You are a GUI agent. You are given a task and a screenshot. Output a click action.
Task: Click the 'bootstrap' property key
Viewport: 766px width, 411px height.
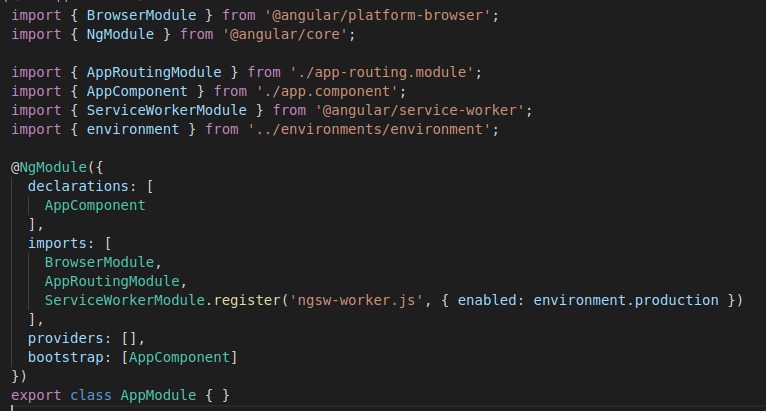65,357
